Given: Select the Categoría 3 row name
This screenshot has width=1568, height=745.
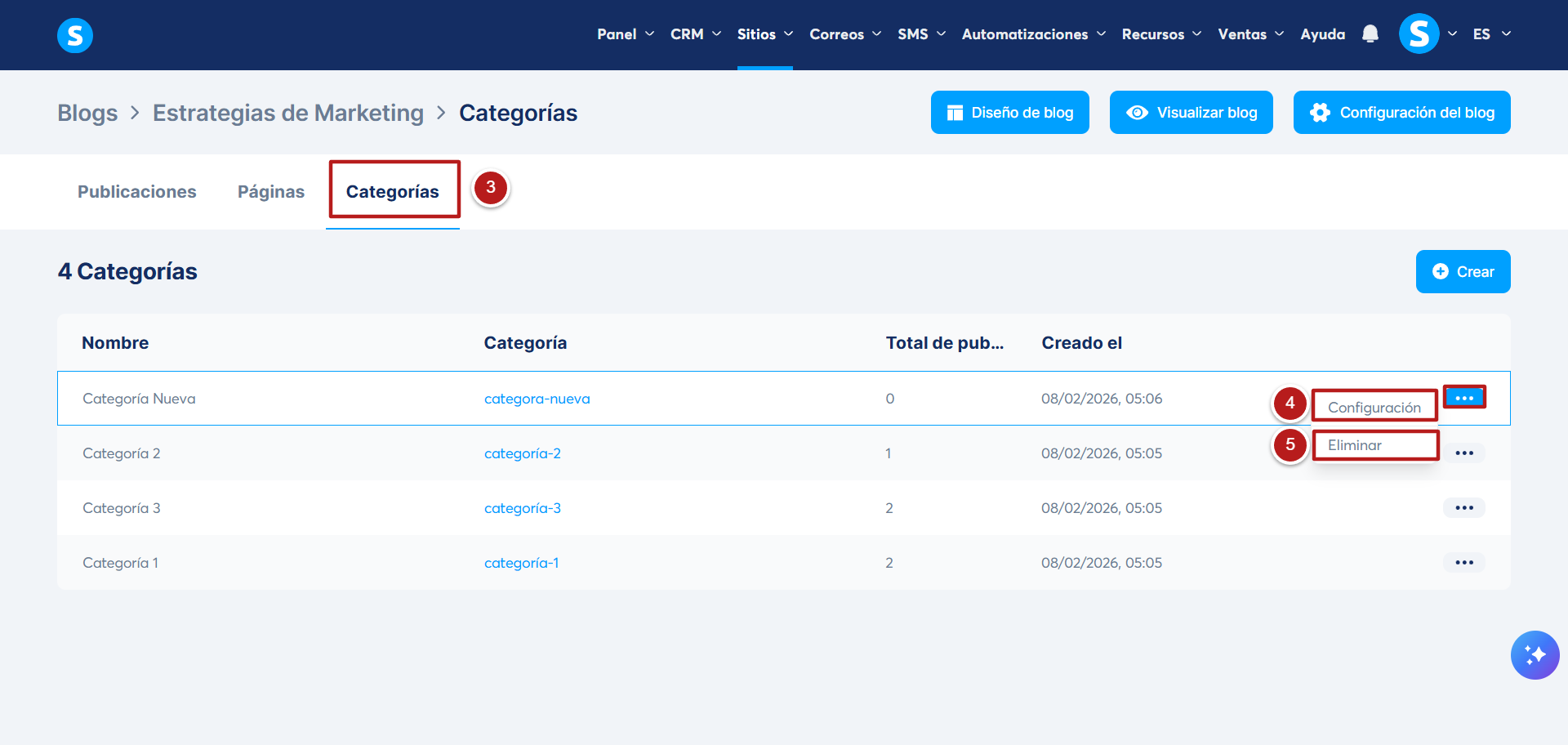Looking at the screenshot, I should (122, 508).
